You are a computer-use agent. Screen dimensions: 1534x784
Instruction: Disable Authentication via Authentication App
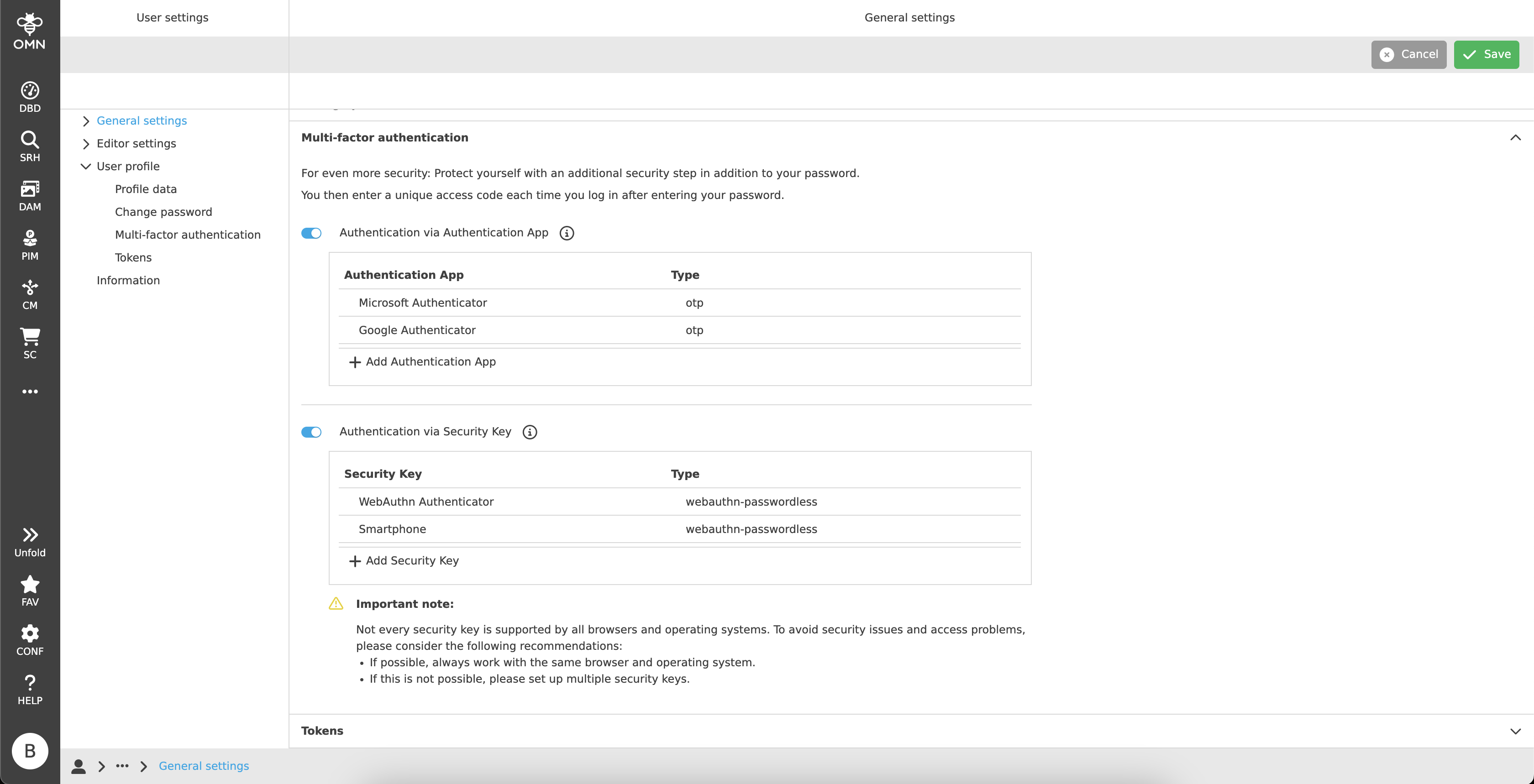[x=311, y=233]
